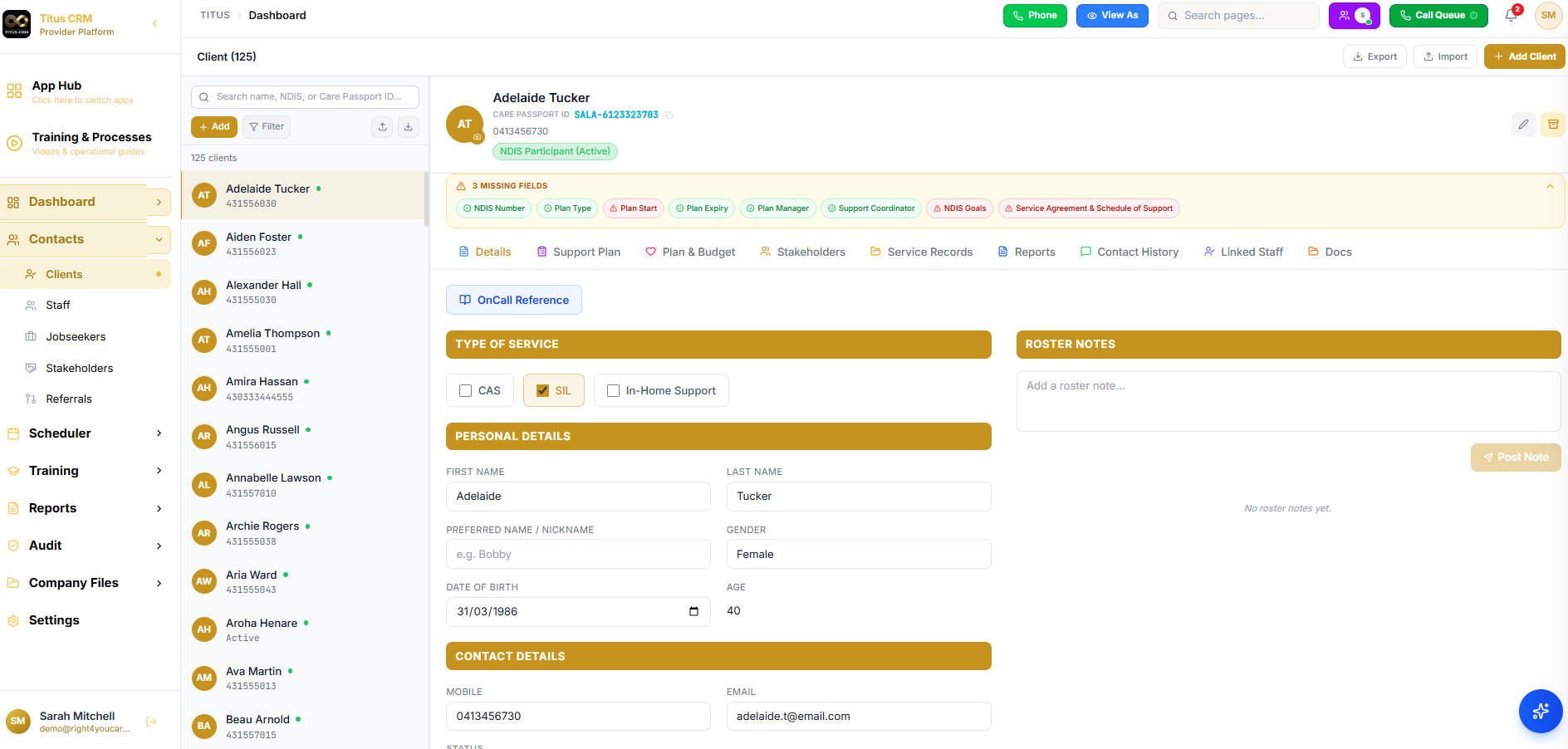
Task: Switch to the Plan & Budget tab
Action: (690, 252)
